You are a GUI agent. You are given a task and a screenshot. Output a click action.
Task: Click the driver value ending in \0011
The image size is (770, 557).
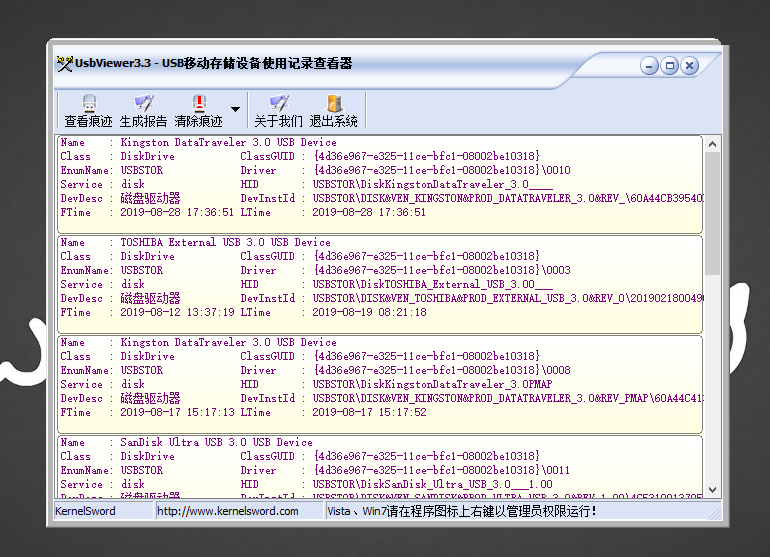click(x=442, y=471)
